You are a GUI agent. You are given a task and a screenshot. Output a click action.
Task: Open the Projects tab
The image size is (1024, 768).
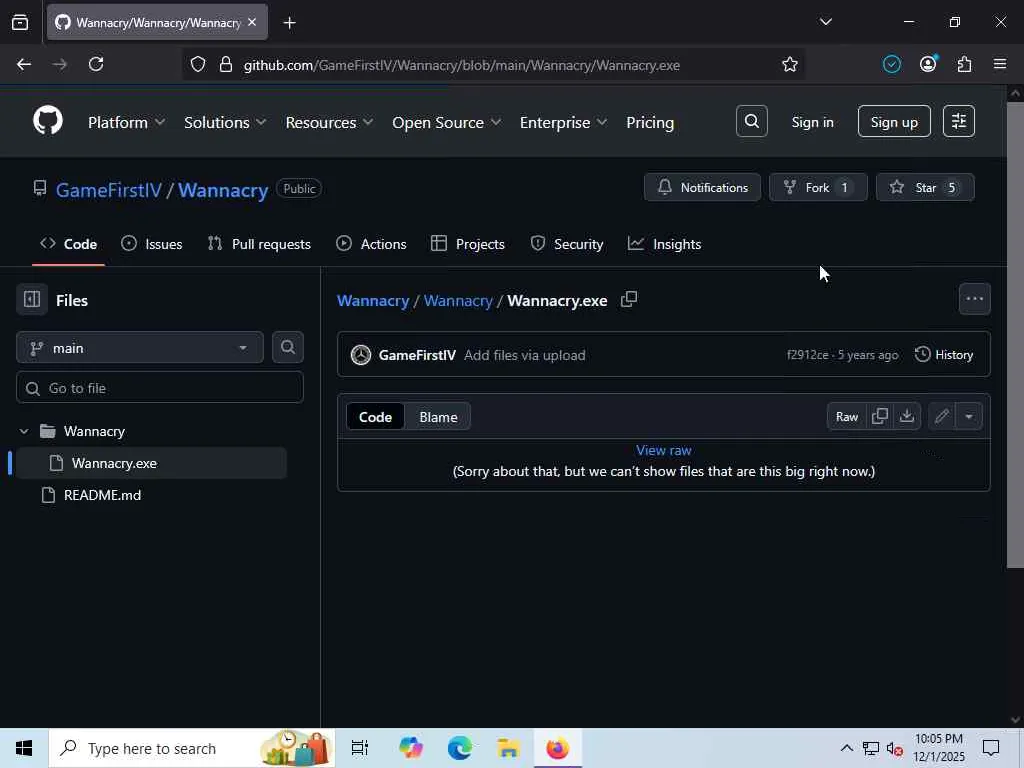coord(468,244)
